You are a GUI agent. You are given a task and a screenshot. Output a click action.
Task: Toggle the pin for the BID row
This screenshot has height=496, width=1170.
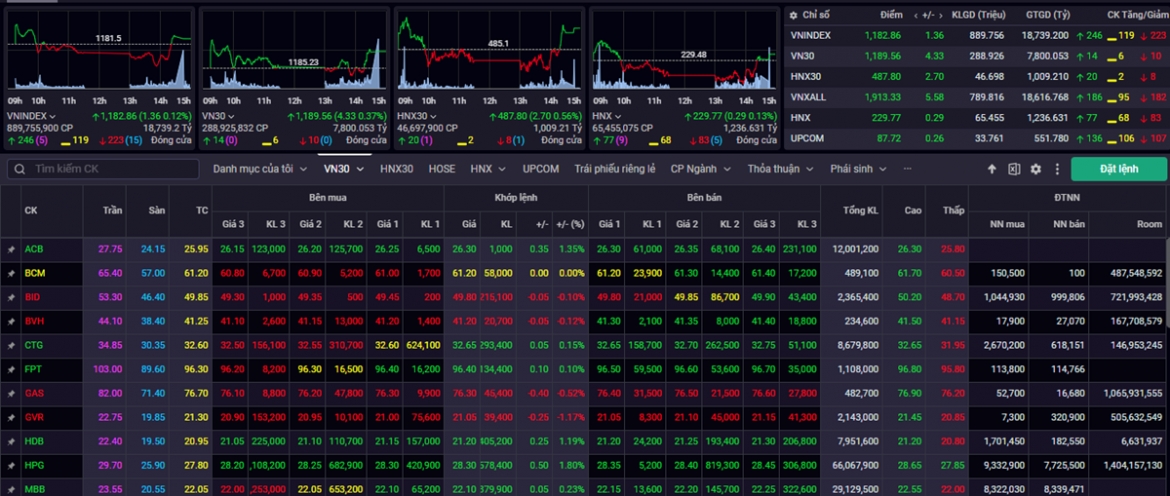coord(10,297)
